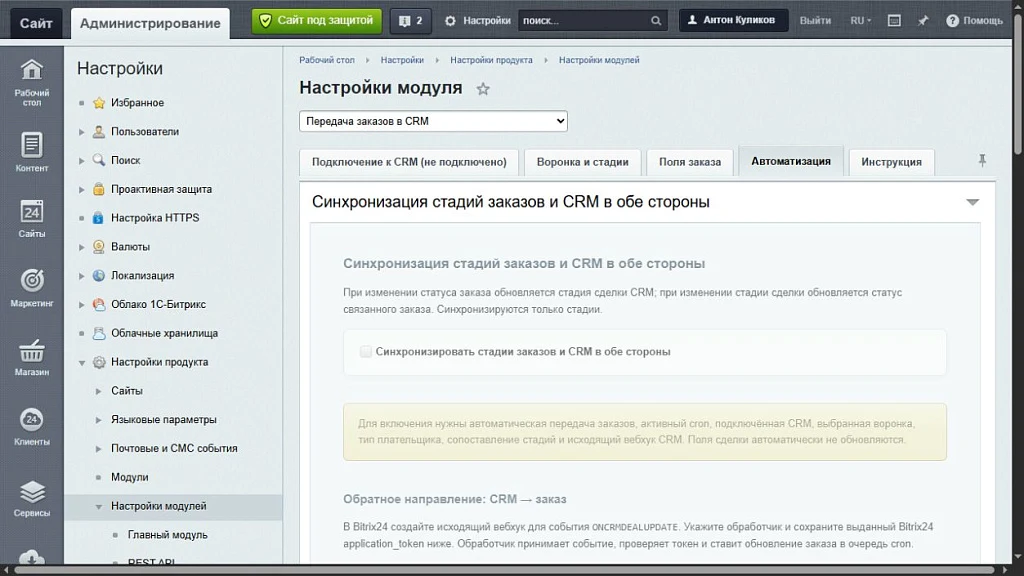The height and width of the screenshot is (576, 1024).
Task: Go to Рабочий стол breadcrumb
Action: point(327,60)
